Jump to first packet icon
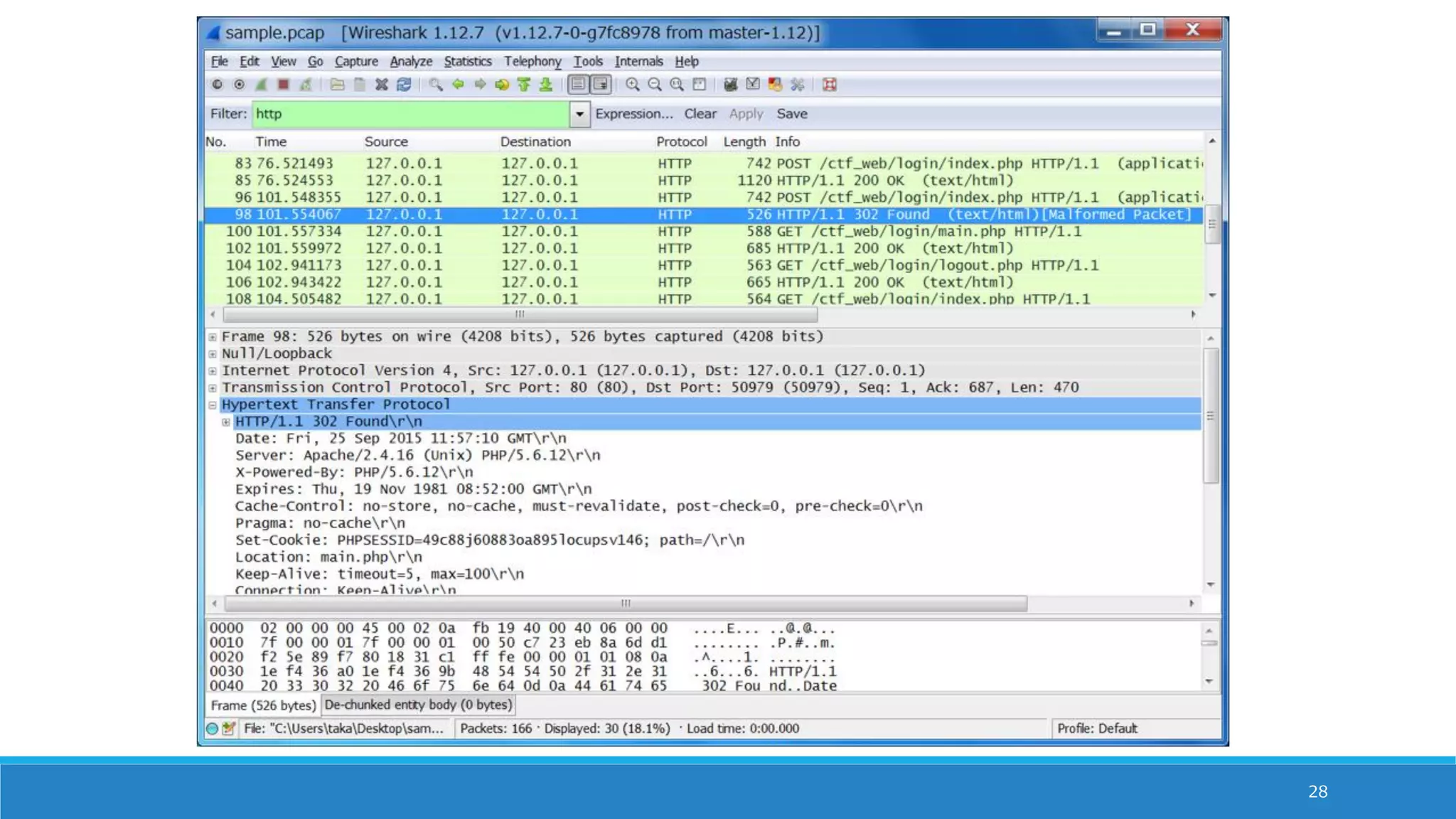The height and width of the screenshot is (819, 1456). point(524,85)
